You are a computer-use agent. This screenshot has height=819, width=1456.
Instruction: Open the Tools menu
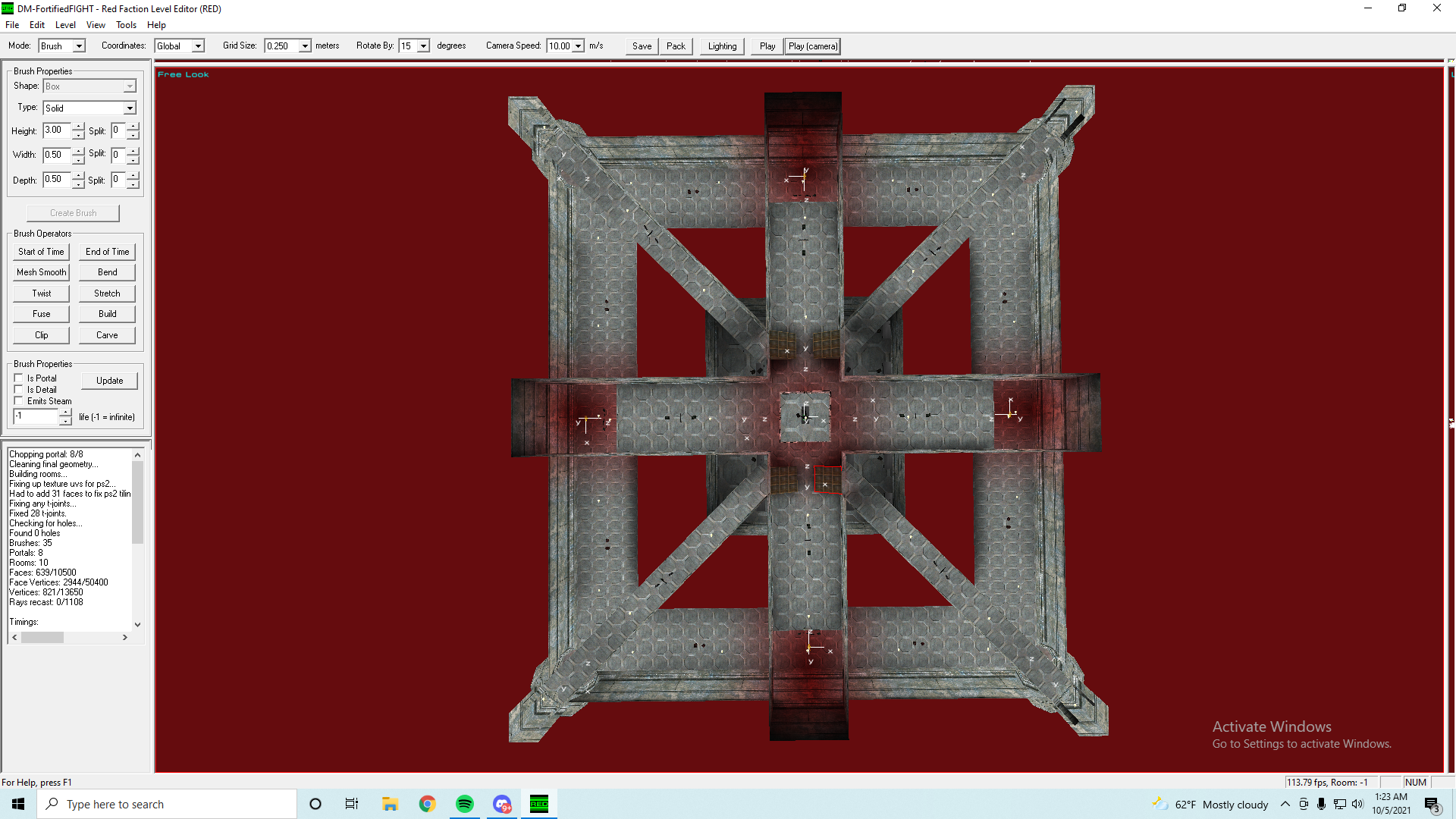pyautogui.click(x=126, y=25)
